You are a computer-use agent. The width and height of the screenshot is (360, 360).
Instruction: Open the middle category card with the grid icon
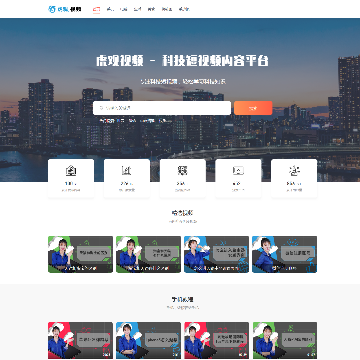pyautogui.click(x=182, y=178)
